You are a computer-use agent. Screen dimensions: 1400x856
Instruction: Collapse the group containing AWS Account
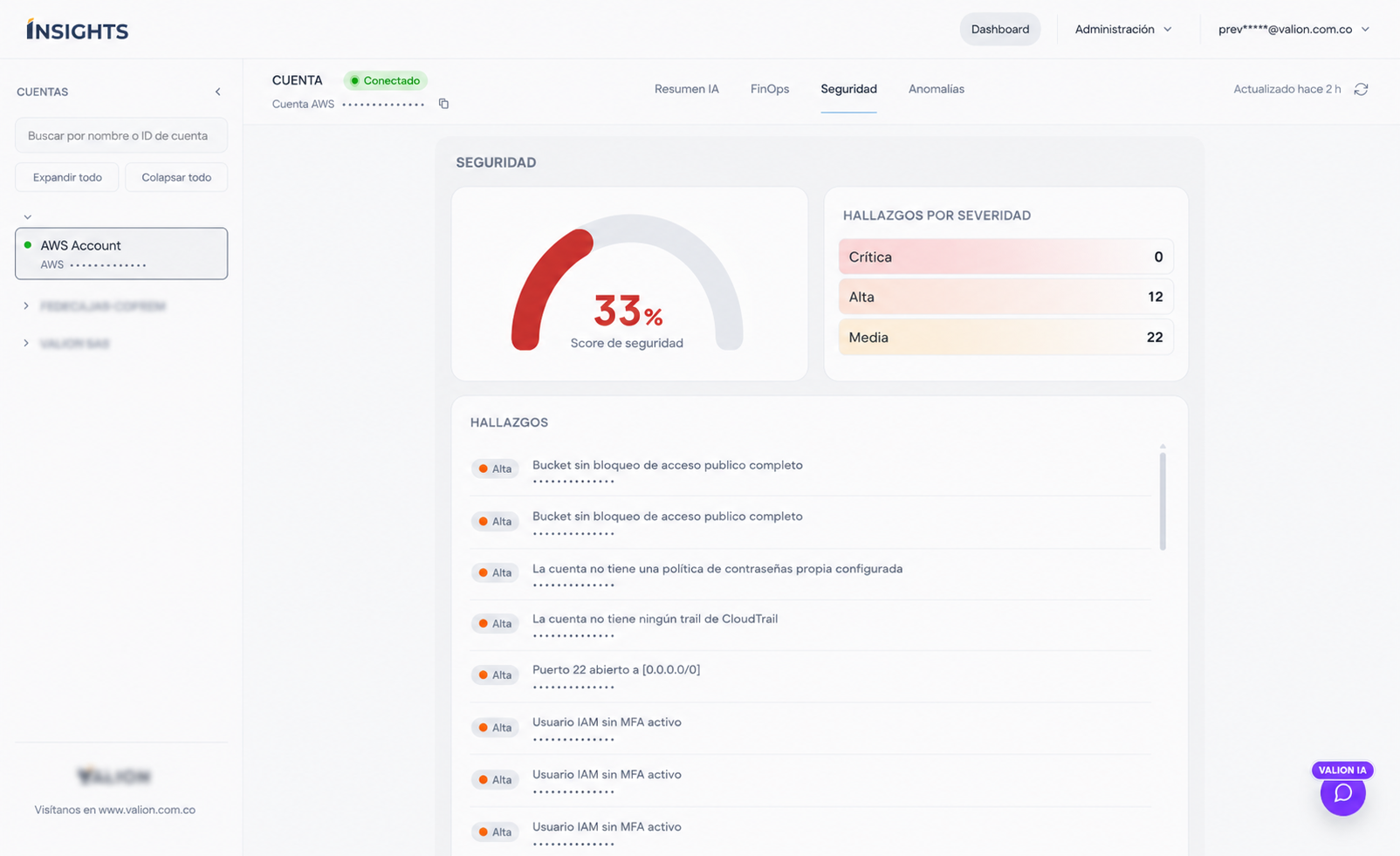pyautogui.click(x=27, y=216)
